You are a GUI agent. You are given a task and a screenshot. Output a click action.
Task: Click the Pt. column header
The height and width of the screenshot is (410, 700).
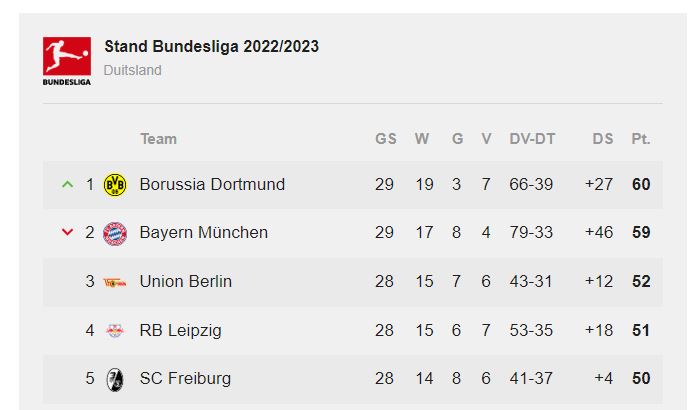pyautogui.click(x=641, y=139)
